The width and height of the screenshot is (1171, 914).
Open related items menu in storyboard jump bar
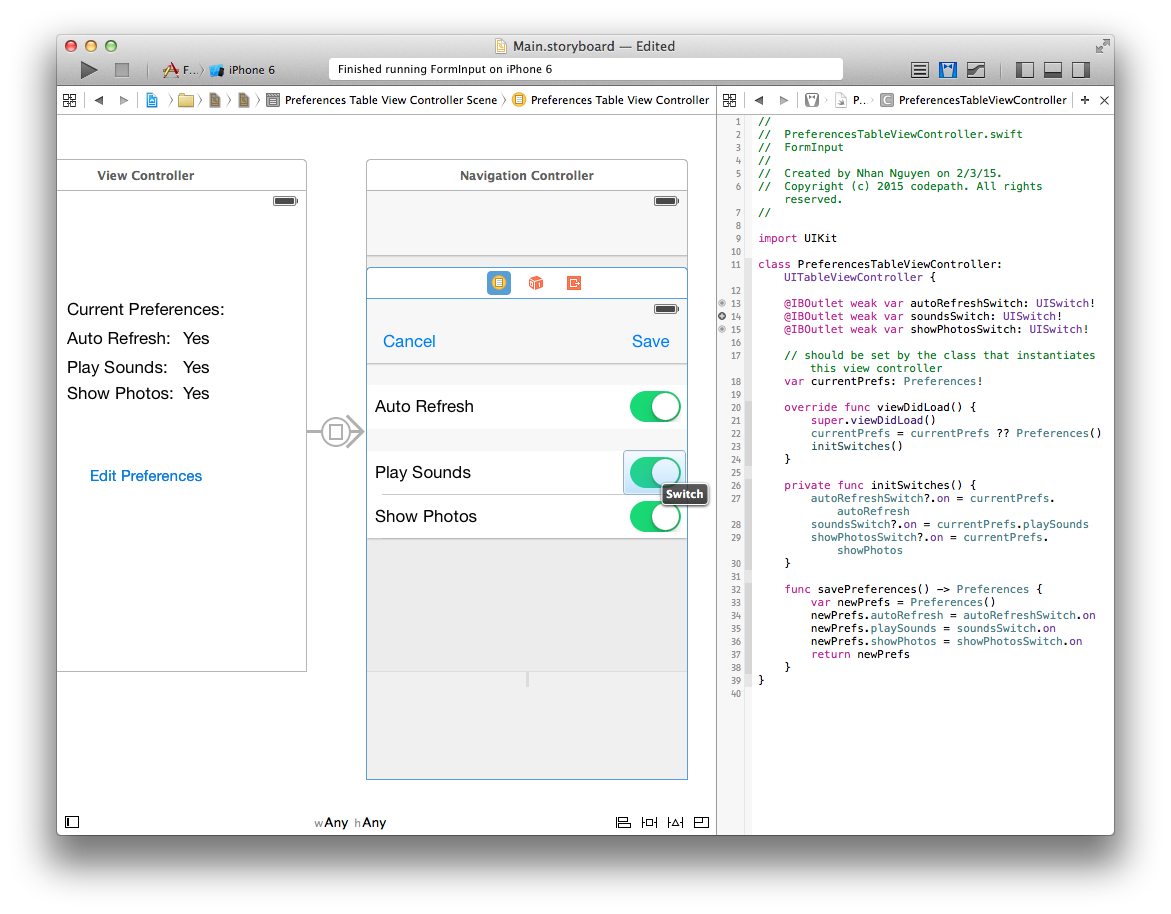(69, 100)
